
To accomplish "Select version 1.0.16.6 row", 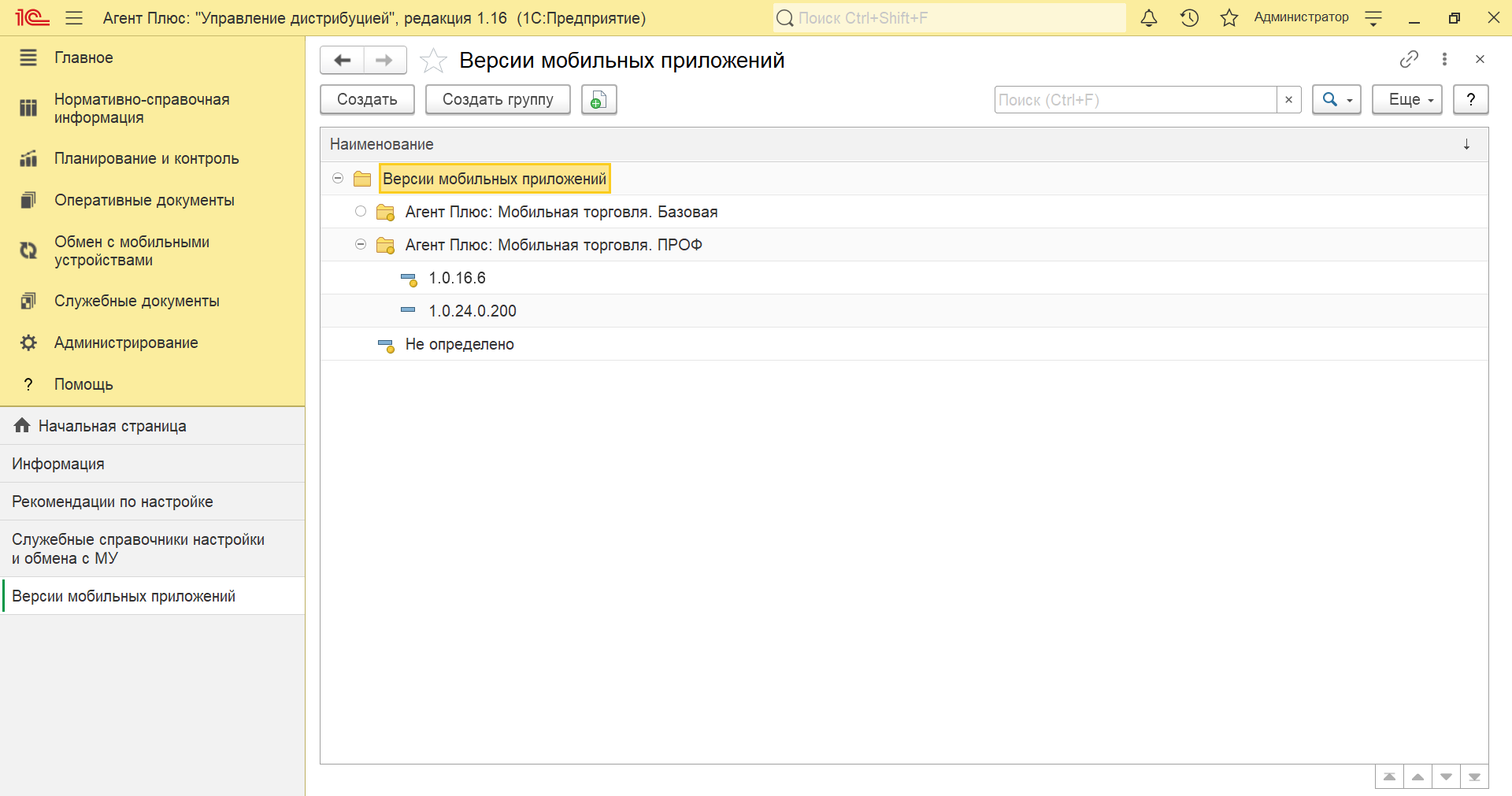I will [x=904, y=278].
